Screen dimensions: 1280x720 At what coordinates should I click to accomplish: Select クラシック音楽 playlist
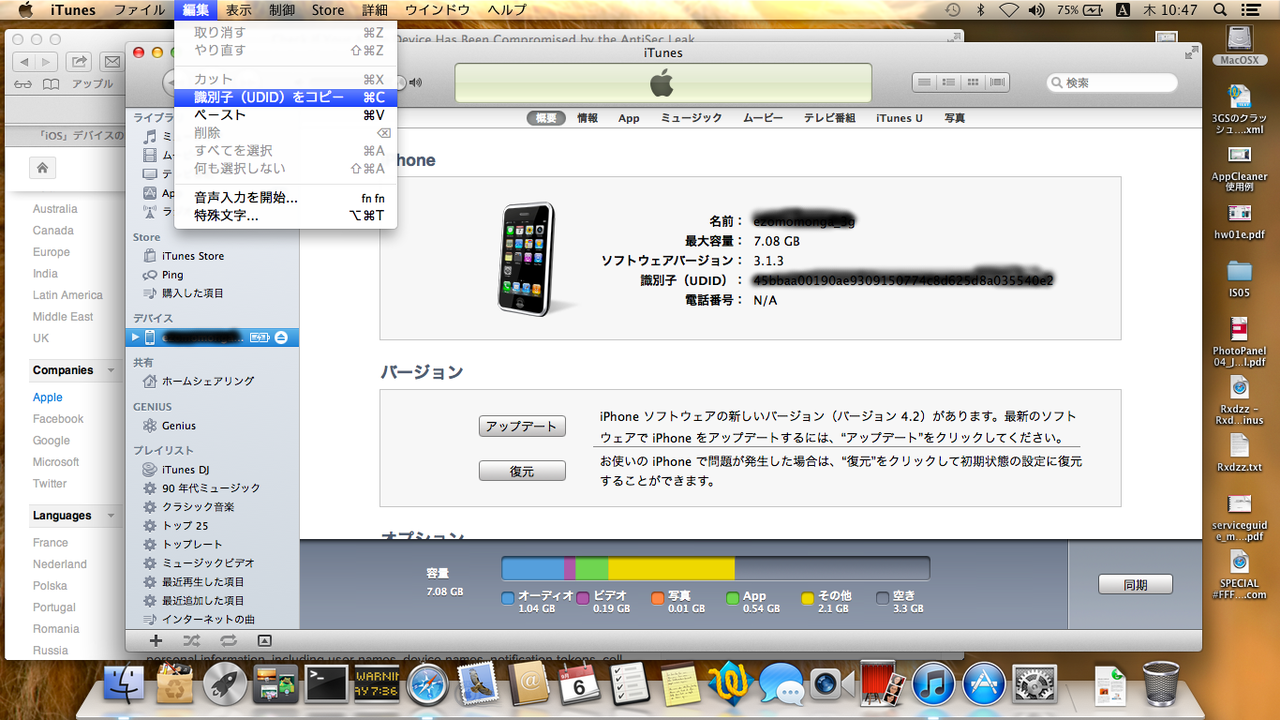tap(198, 507)
